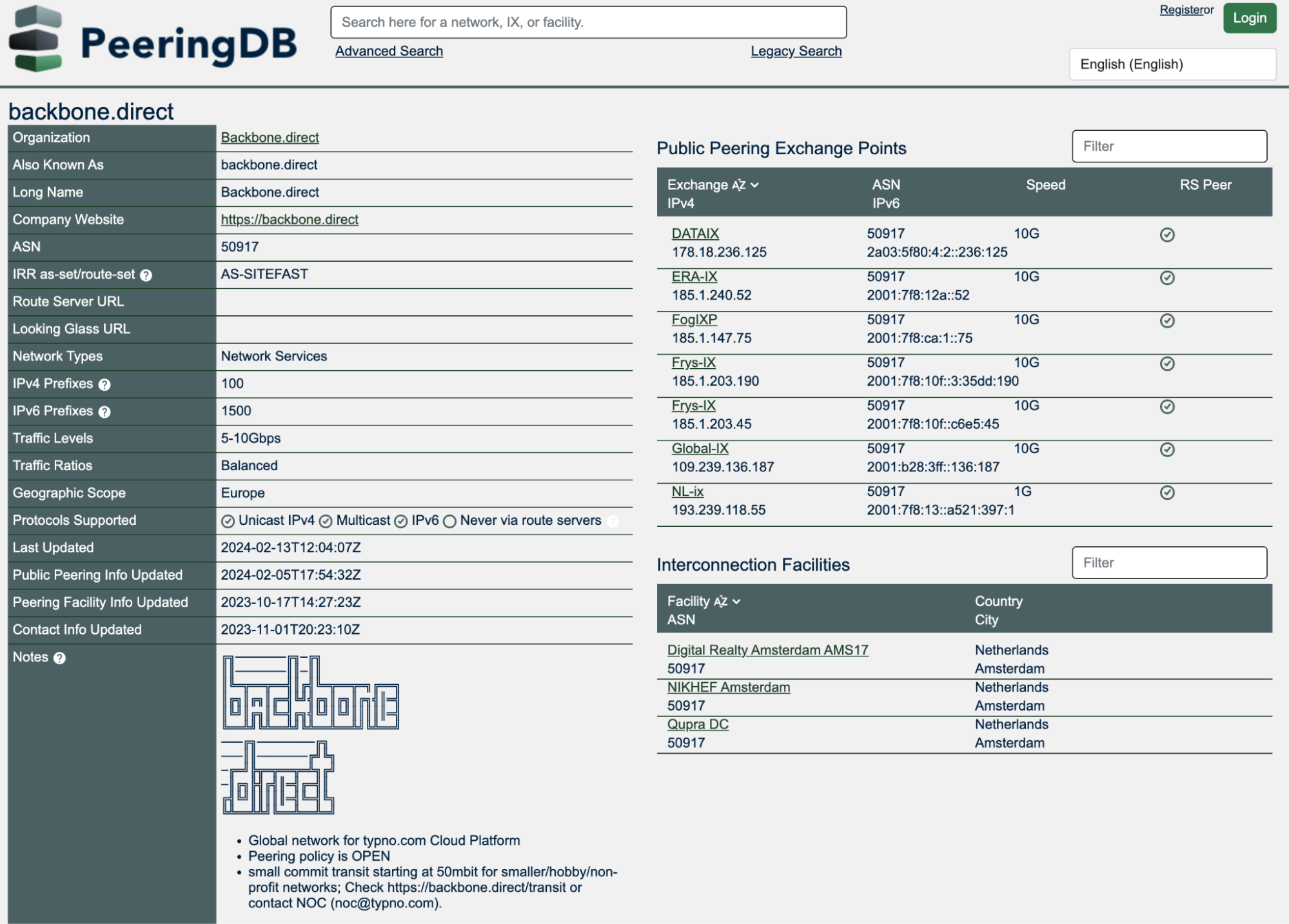The image size is (1289, 924).
Task: Click the green Login button
Action: point(1250,18)
